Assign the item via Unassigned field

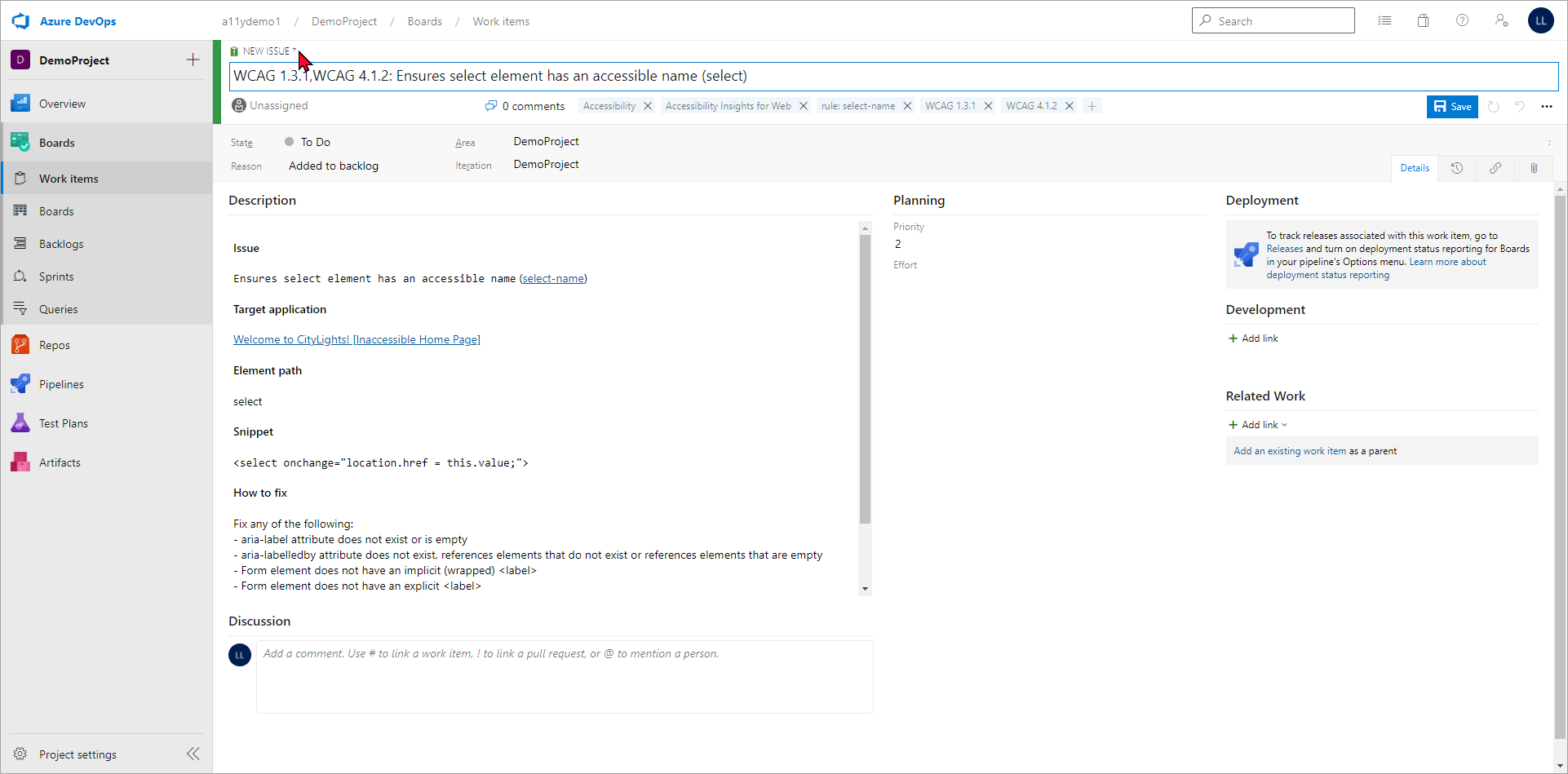[x=271, y=105]
